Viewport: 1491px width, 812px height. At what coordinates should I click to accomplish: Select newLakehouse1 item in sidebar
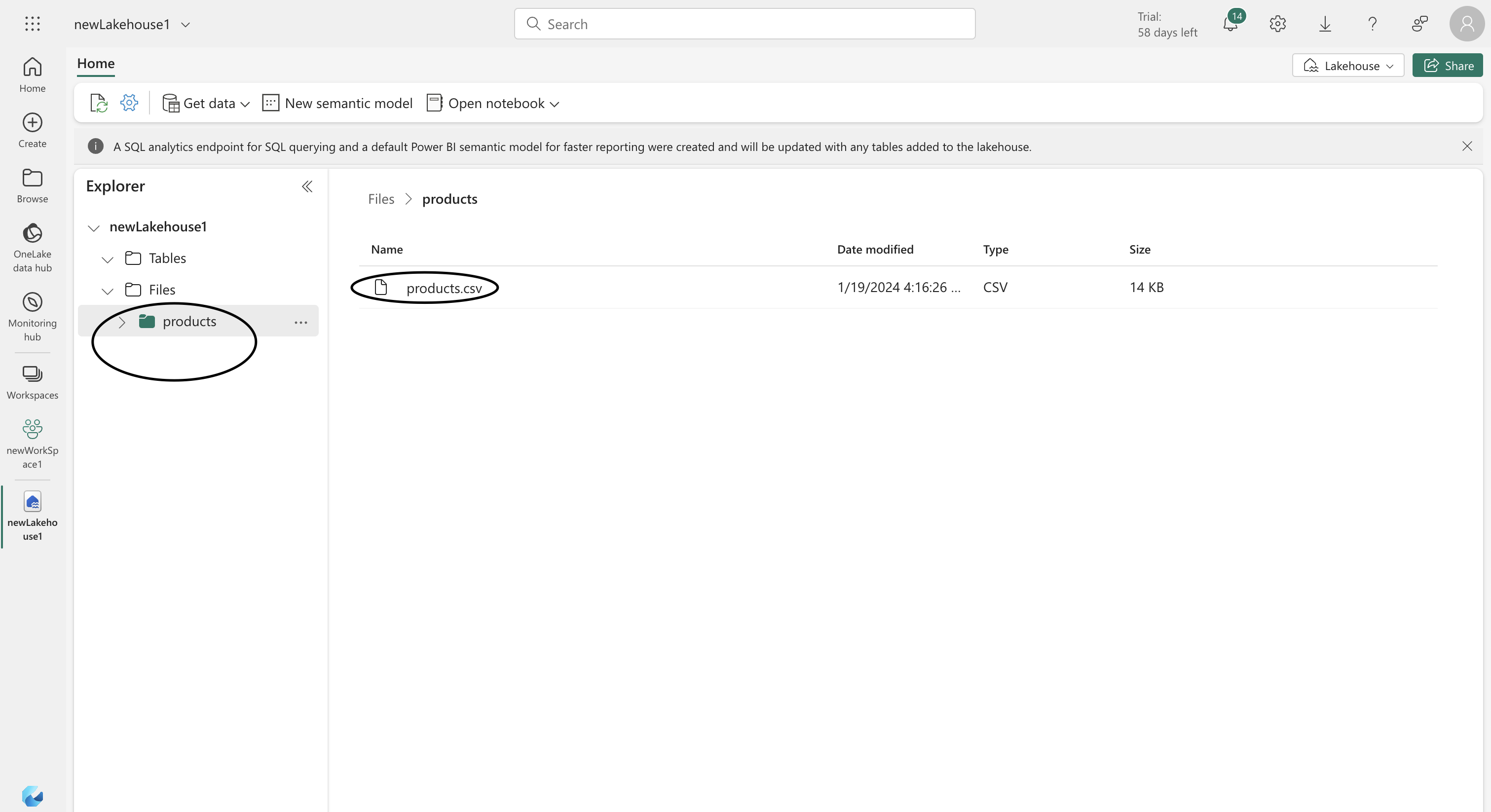click(33, 516)
